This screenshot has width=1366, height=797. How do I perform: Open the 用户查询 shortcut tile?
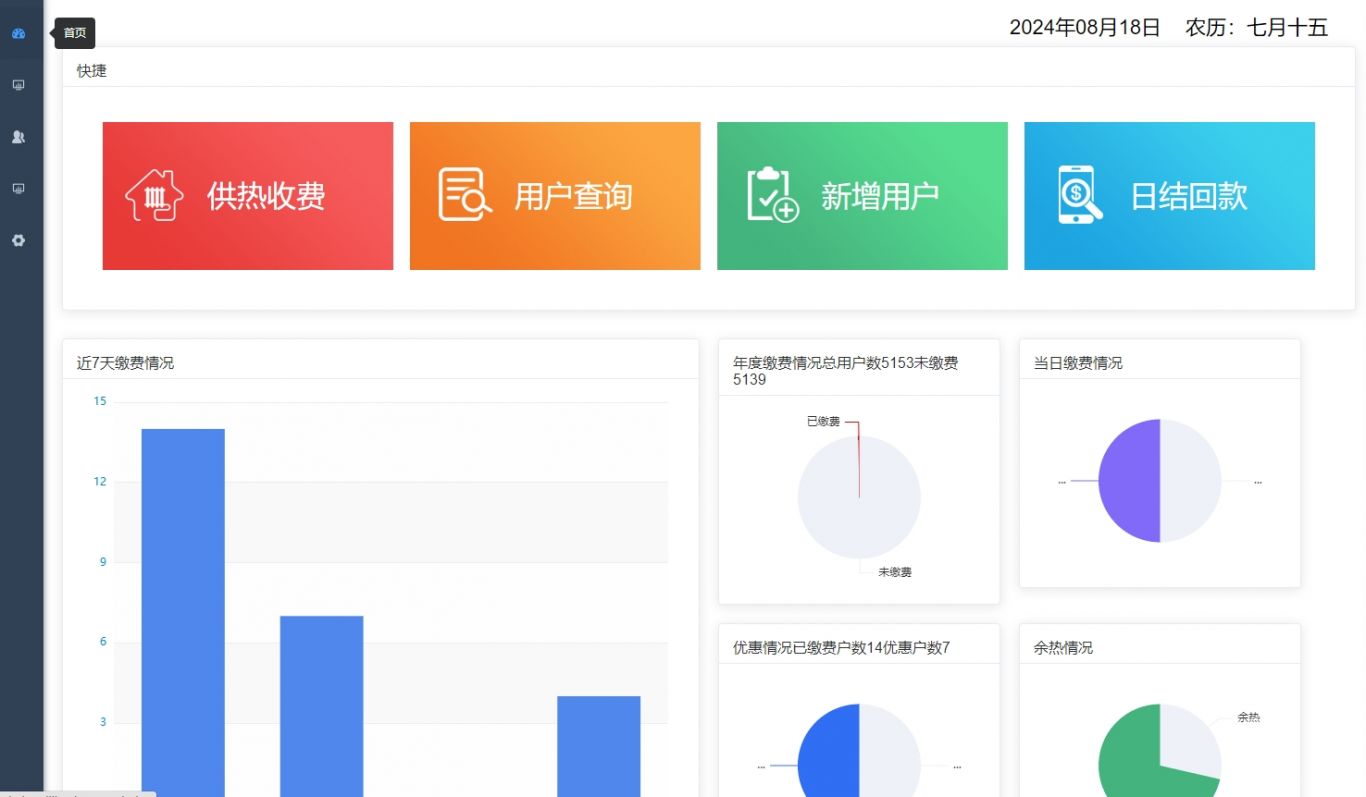(x=555, y=196)
